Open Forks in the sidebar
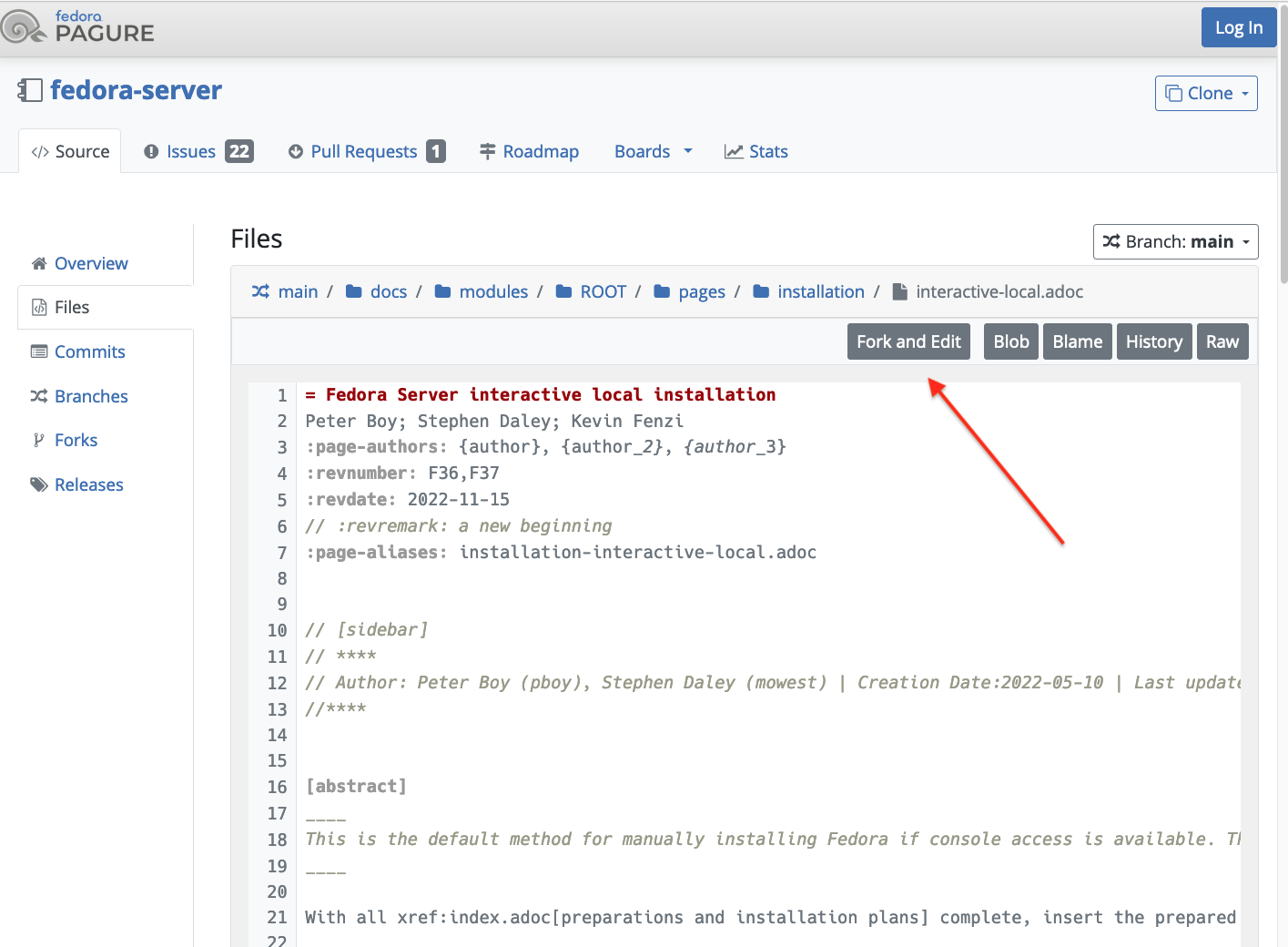The height and width of the screenshot is (947, 1288). (x=76, y=441)
